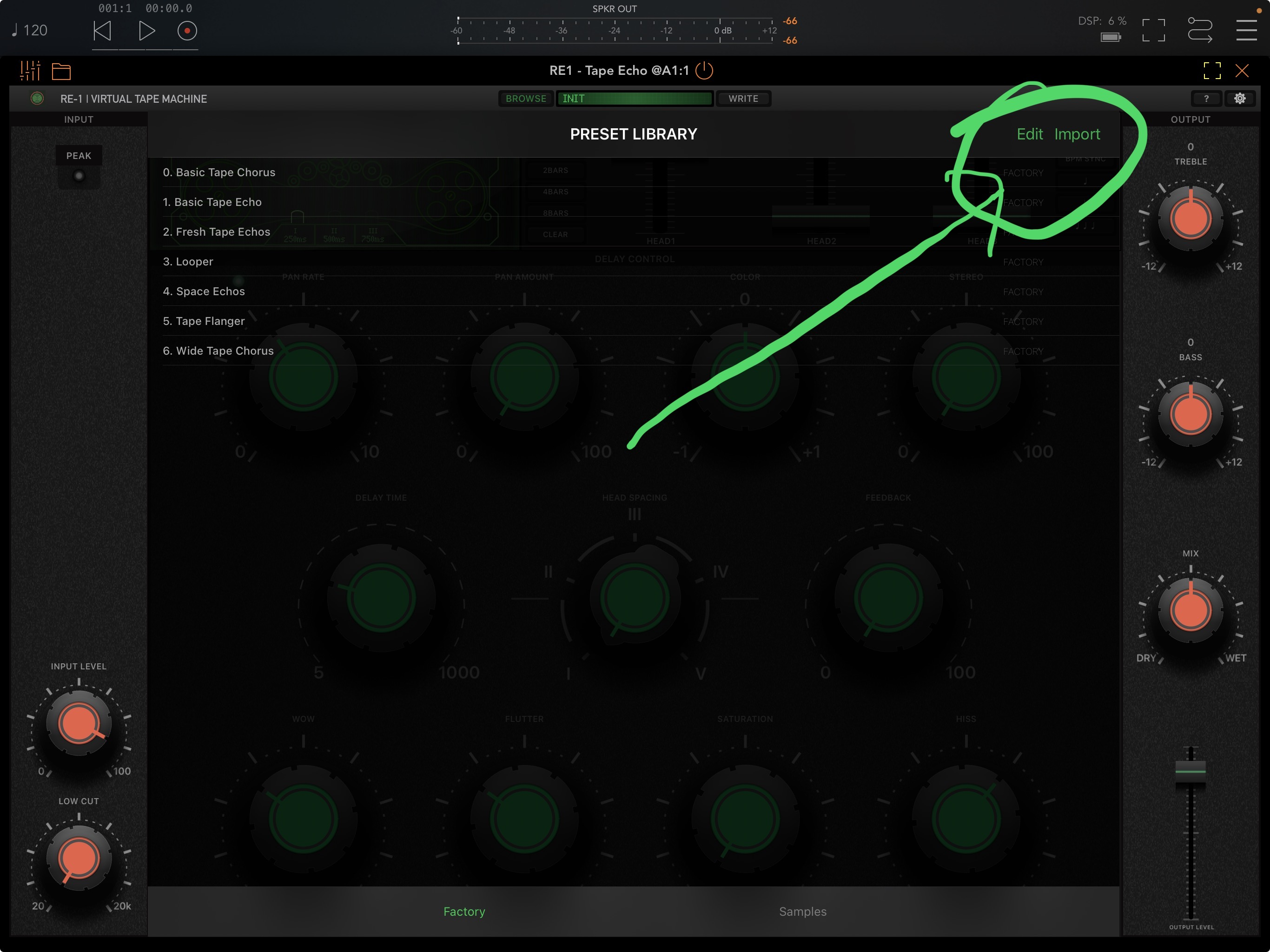This screenshot has width=1270, height=952.
Task: Toggle the RE-1 green power indicator
Action: coord(37,99)
